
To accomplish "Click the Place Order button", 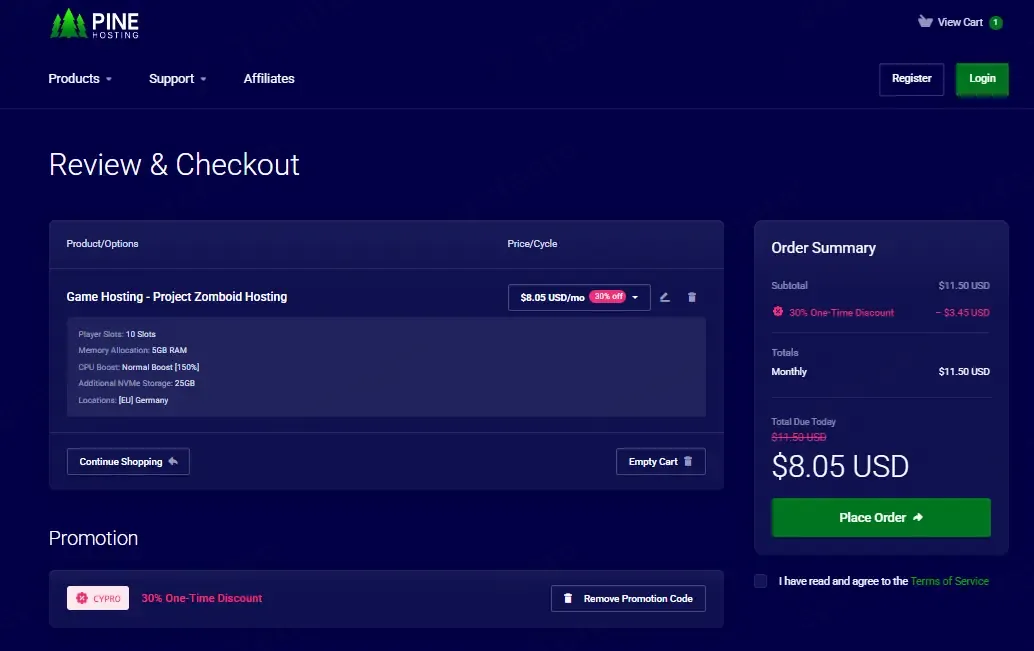I will point(881,518).
